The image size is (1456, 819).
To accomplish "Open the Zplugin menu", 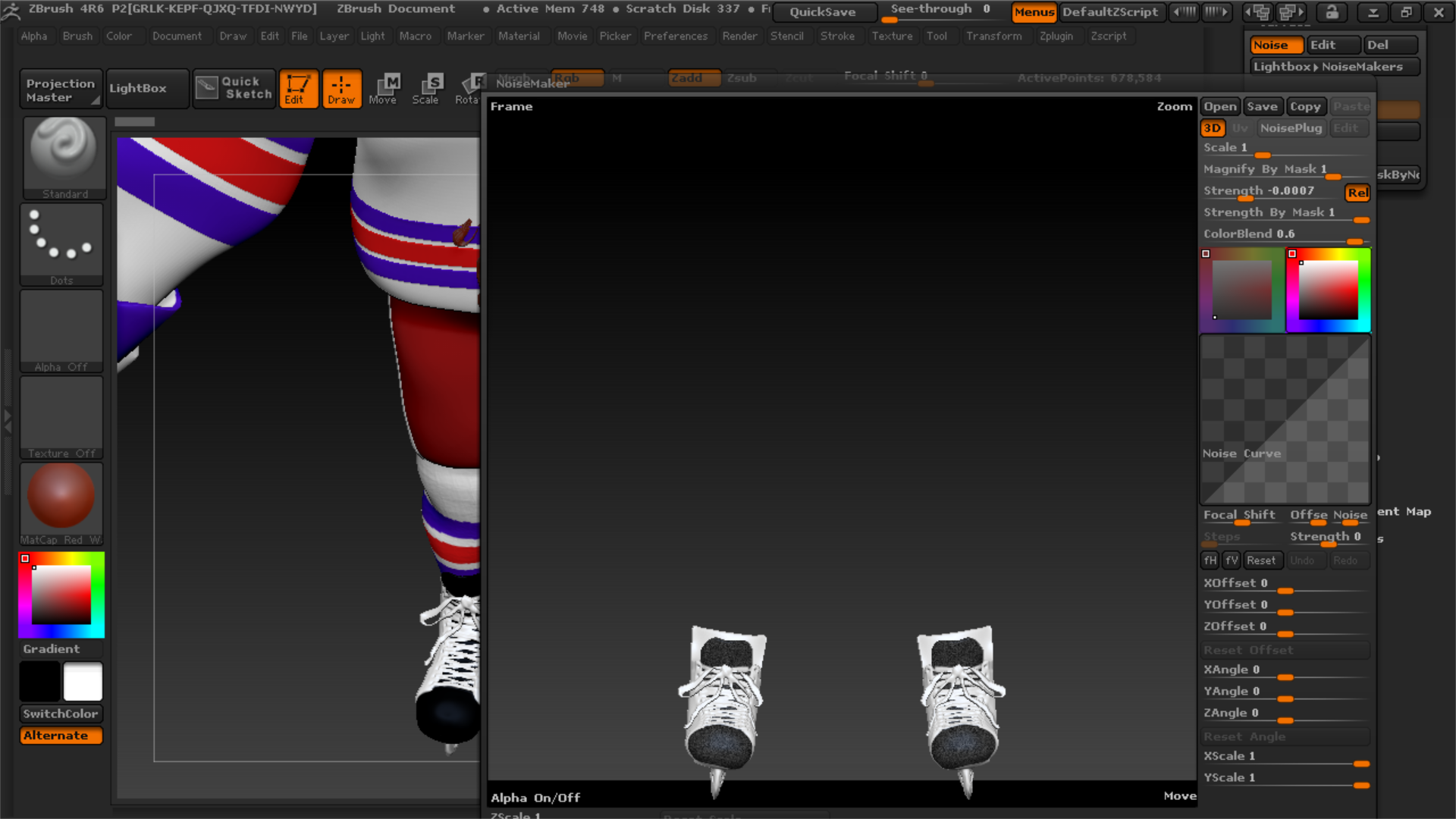I will click(x=1058, y=36).
